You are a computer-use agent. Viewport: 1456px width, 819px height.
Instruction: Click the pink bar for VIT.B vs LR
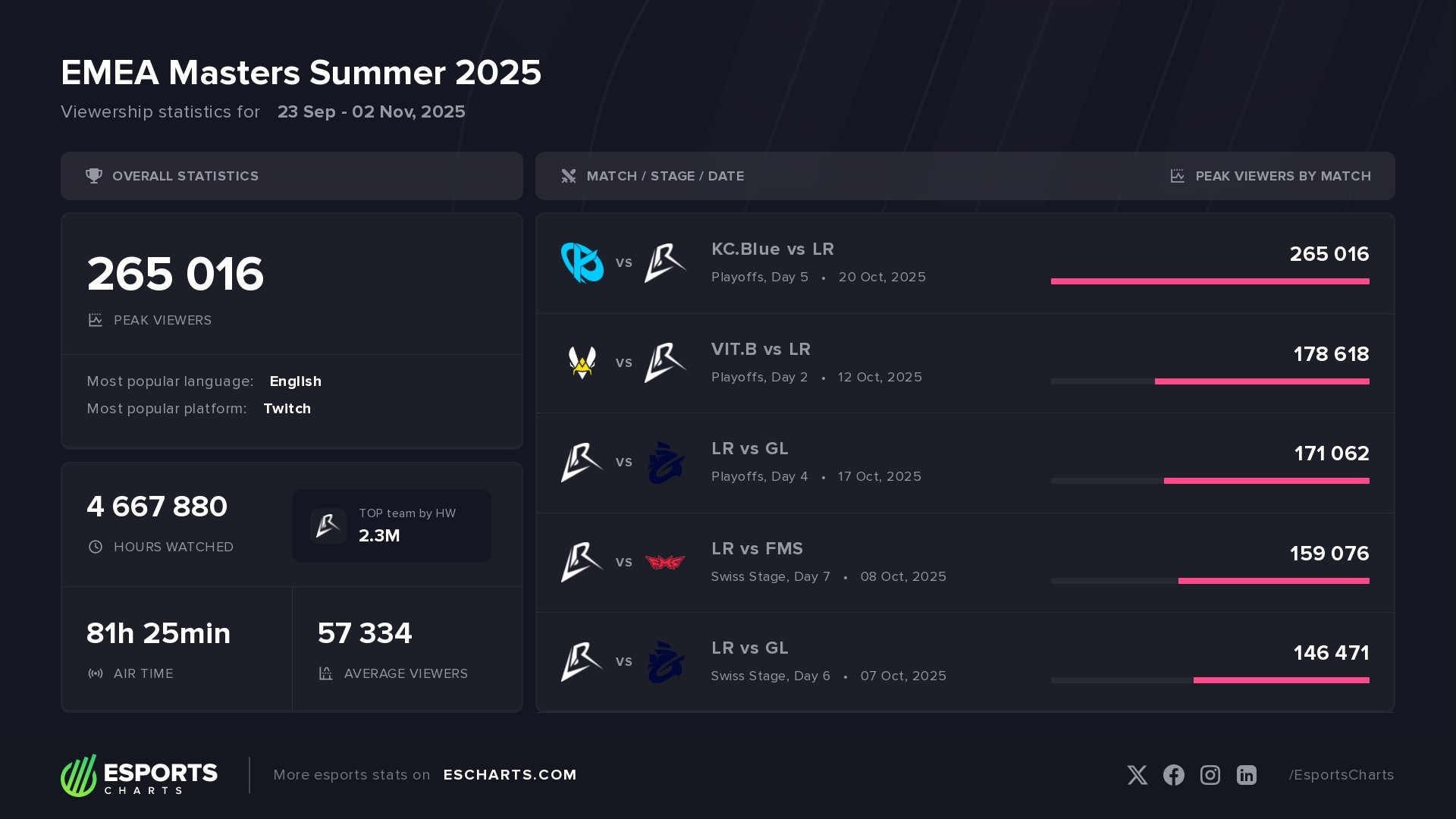click(1262, 381)
